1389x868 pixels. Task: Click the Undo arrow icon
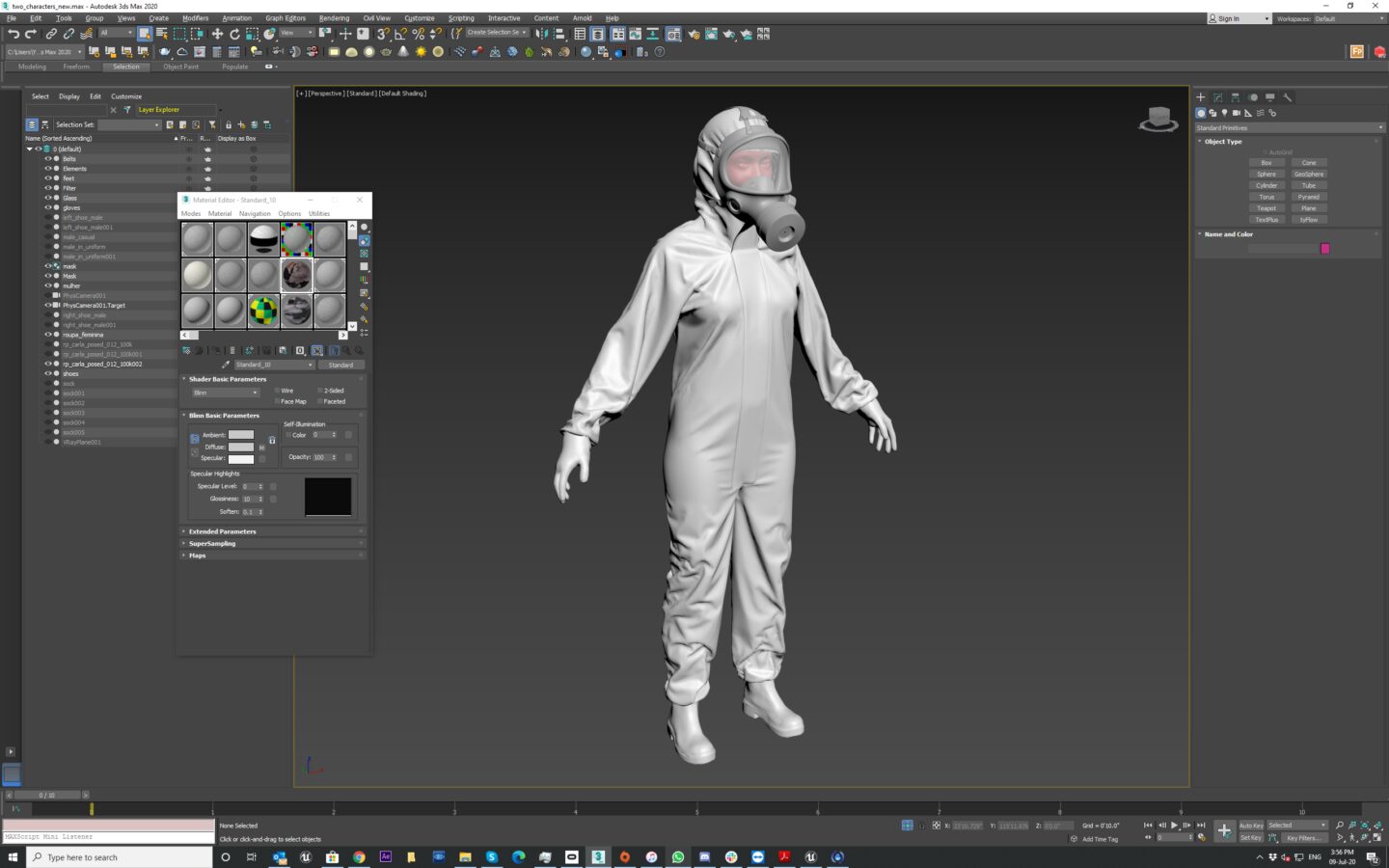[14, 34]
